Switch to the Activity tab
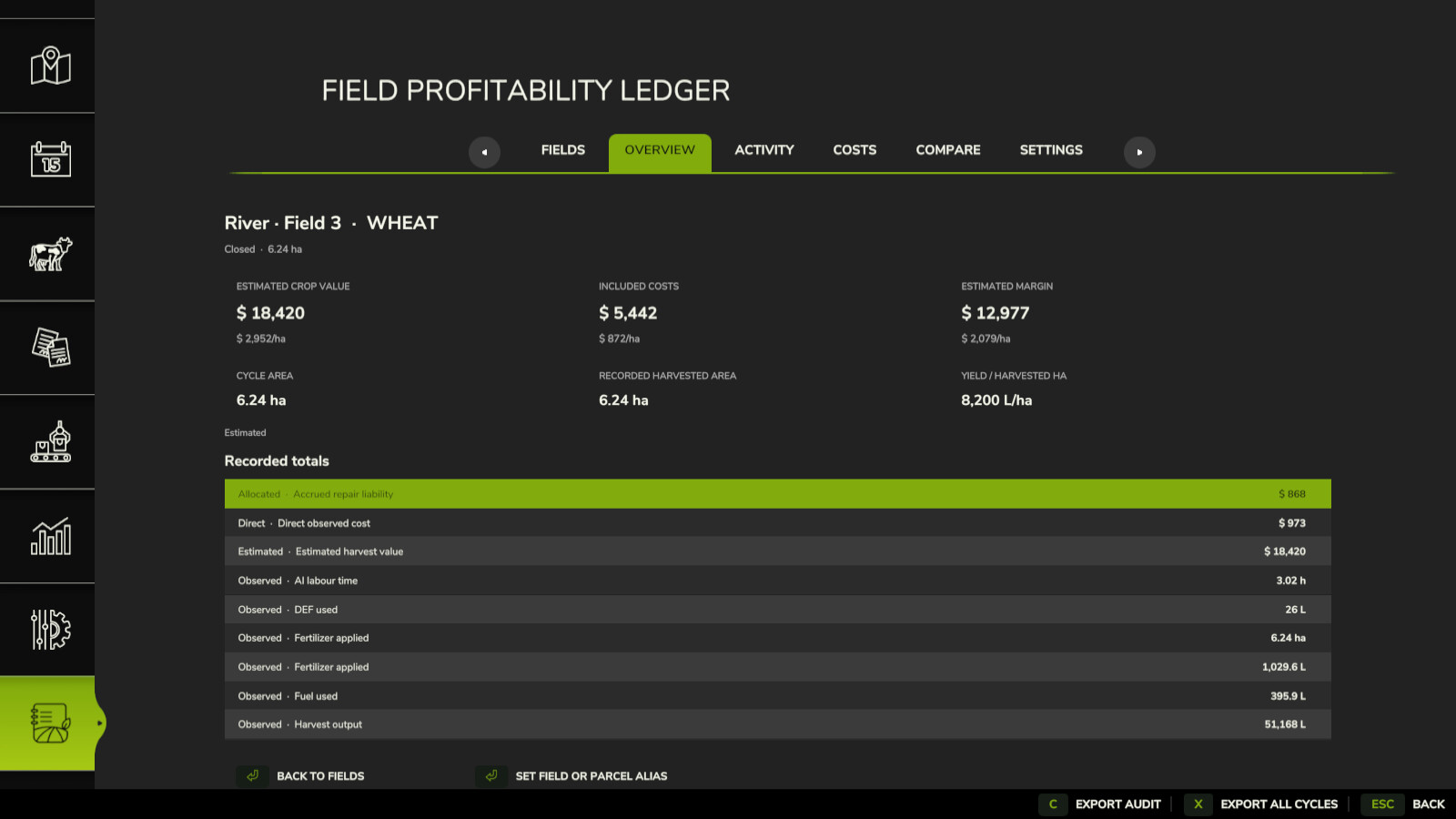The image size is (1456, 819). pos(764,150)
